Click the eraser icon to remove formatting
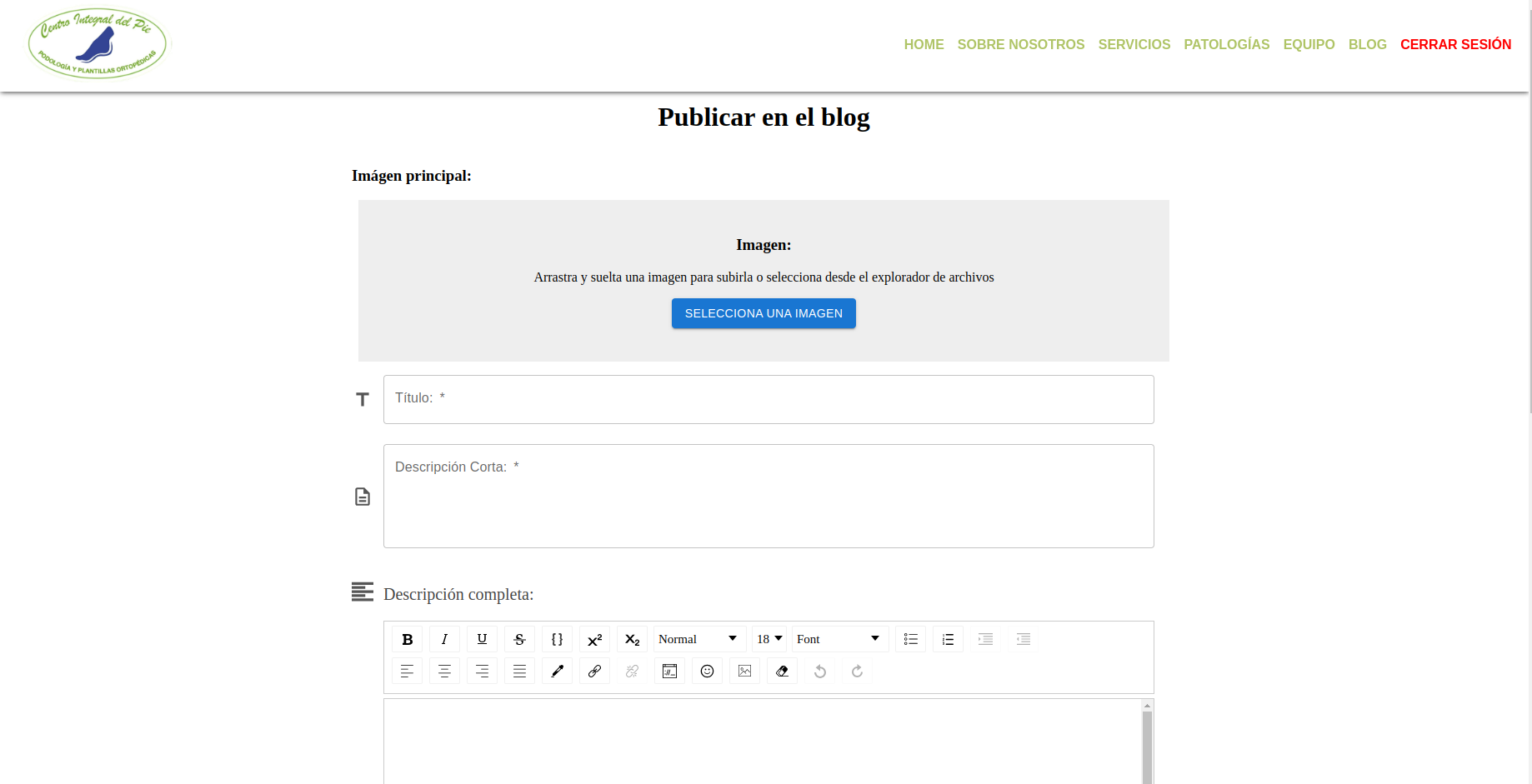This screenshot has height=784, width=1532. click(x=782, y=671)
